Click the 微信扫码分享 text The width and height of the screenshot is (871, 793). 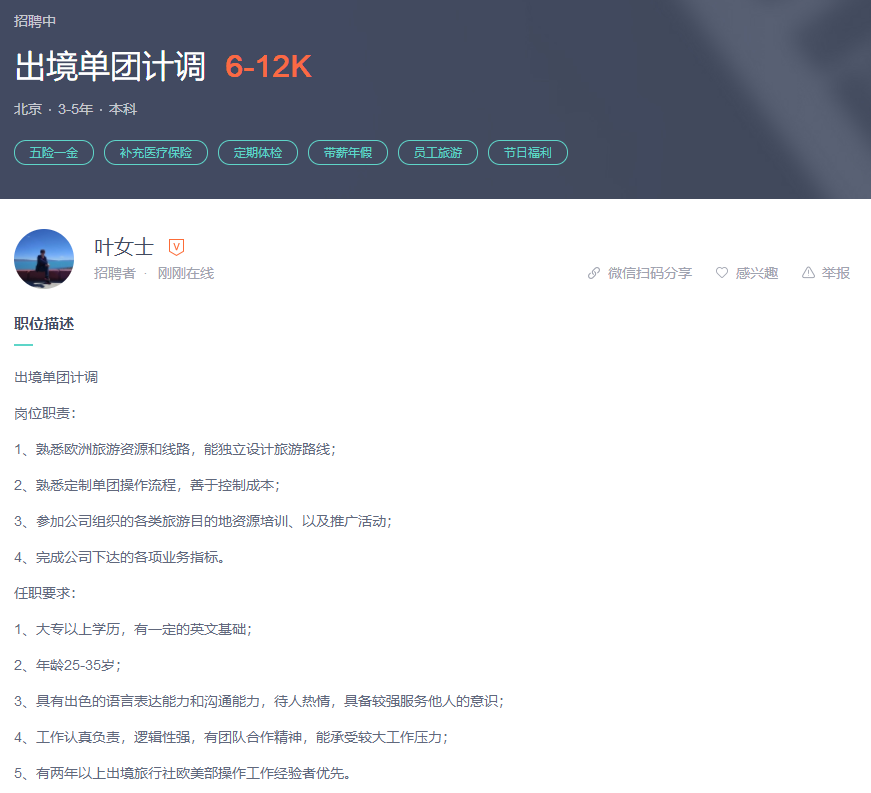[650, 273]
